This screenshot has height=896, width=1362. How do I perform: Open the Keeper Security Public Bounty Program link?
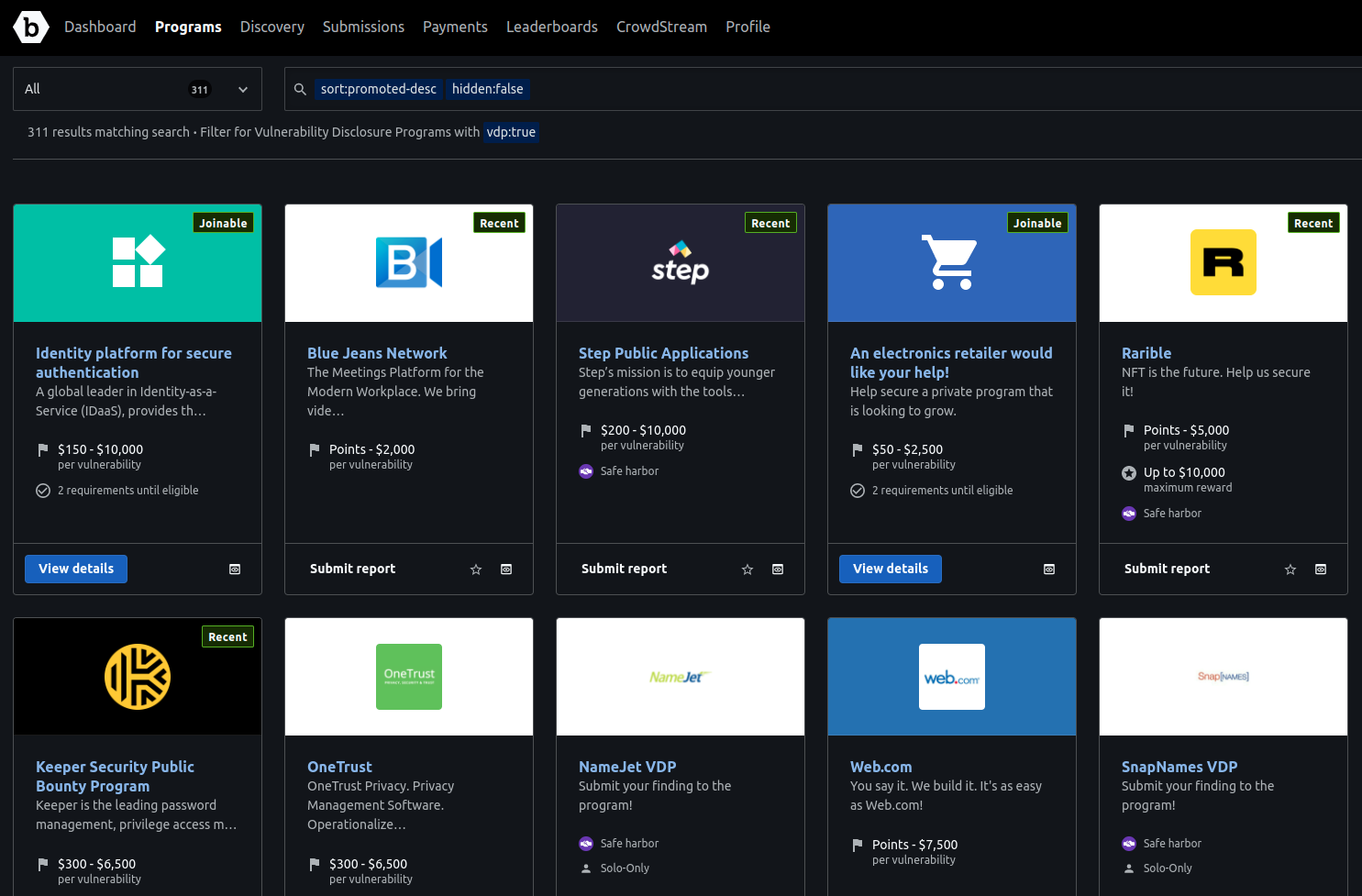coord(115,776)
